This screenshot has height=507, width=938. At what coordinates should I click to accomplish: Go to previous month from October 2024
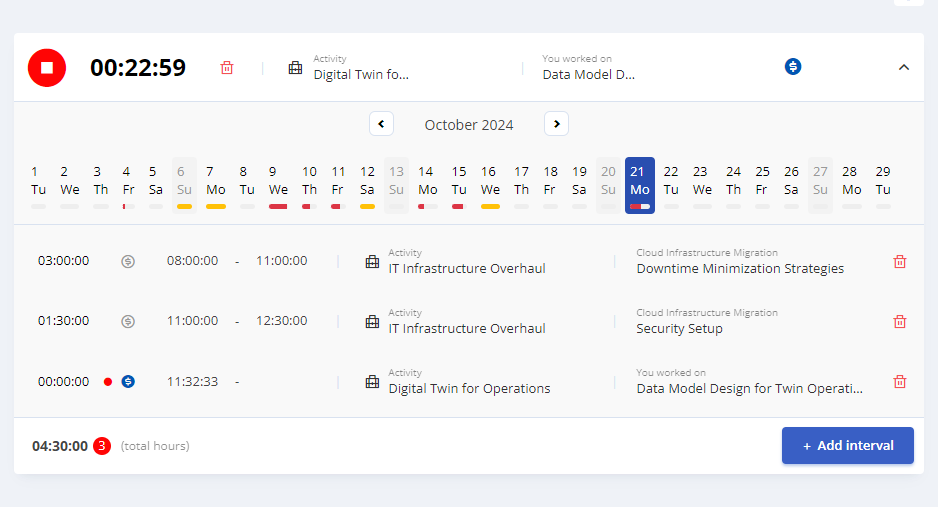tap(381, 124)
